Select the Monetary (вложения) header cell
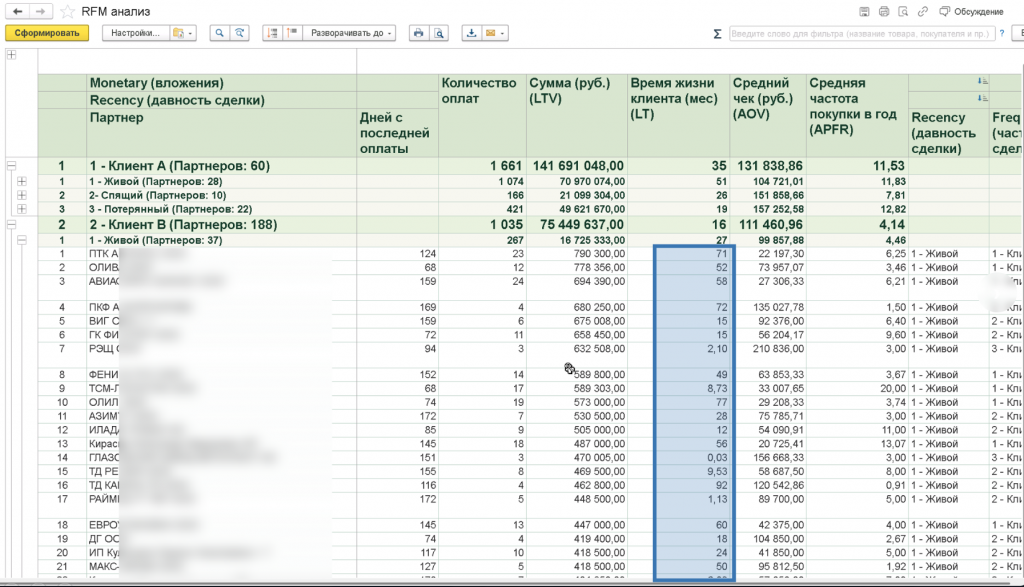Image resolution: width=1024 pixels, height=587 pixels. (x=222, y=83)
